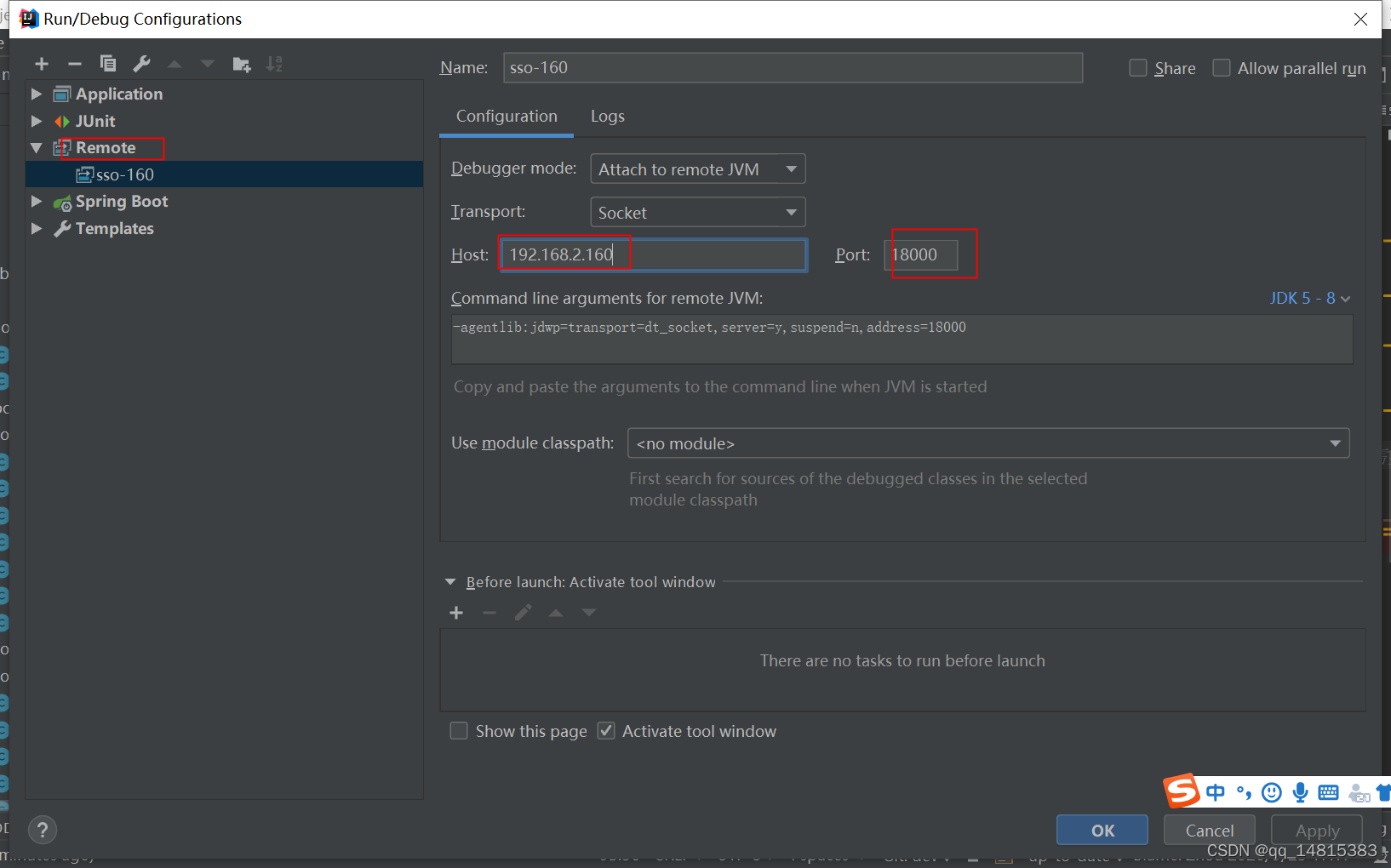The width and height of the screenshot is (1391, 868).
Task: Sort configurations alphabetically
Action: pyautogui.click(x=274, y=64)
